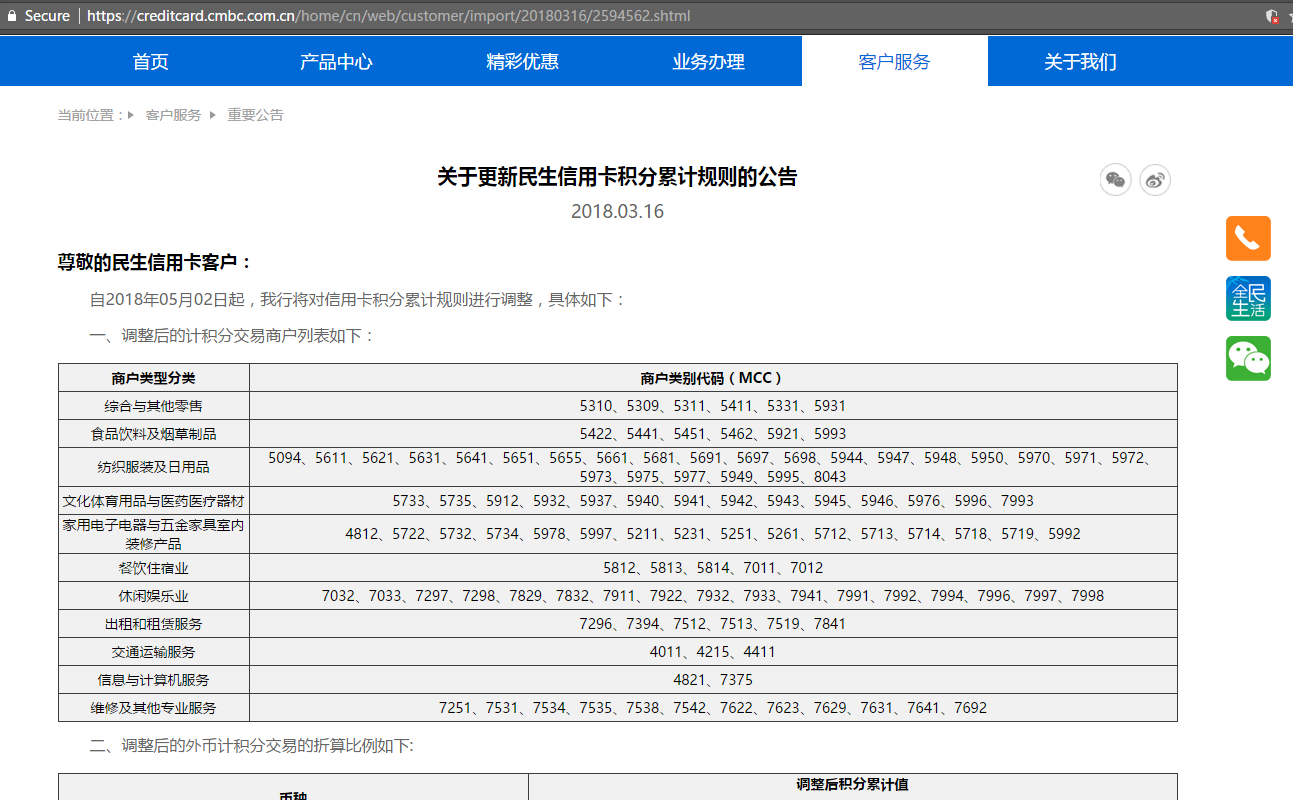This screenshot has width=1293, height=800.
Task: Select the 纺织服装及日用品 row label
Action: pyautogui.click(x=154, y=467)
